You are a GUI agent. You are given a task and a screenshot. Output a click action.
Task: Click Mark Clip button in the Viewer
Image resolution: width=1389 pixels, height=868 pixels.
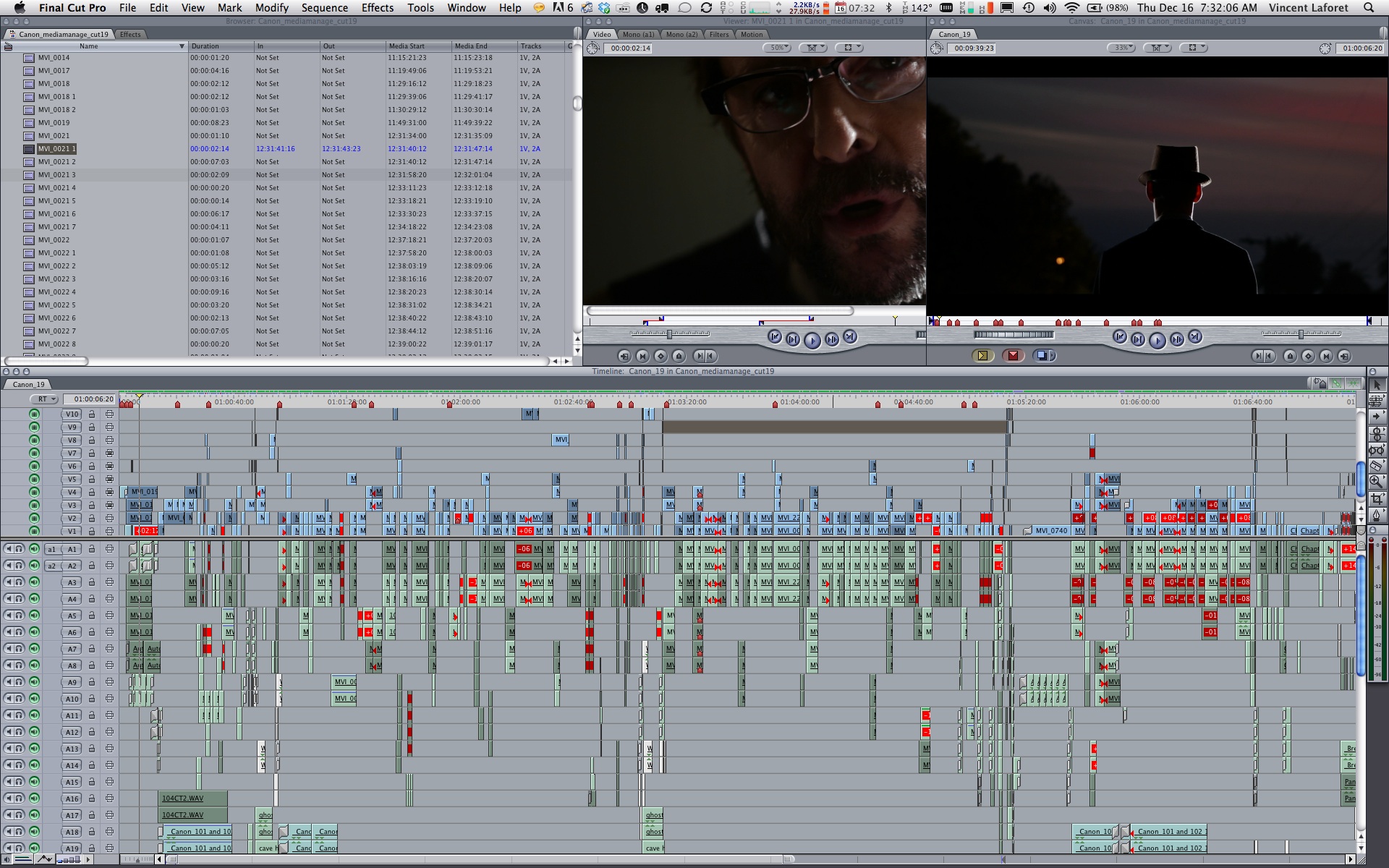click(x=642, y=356)
